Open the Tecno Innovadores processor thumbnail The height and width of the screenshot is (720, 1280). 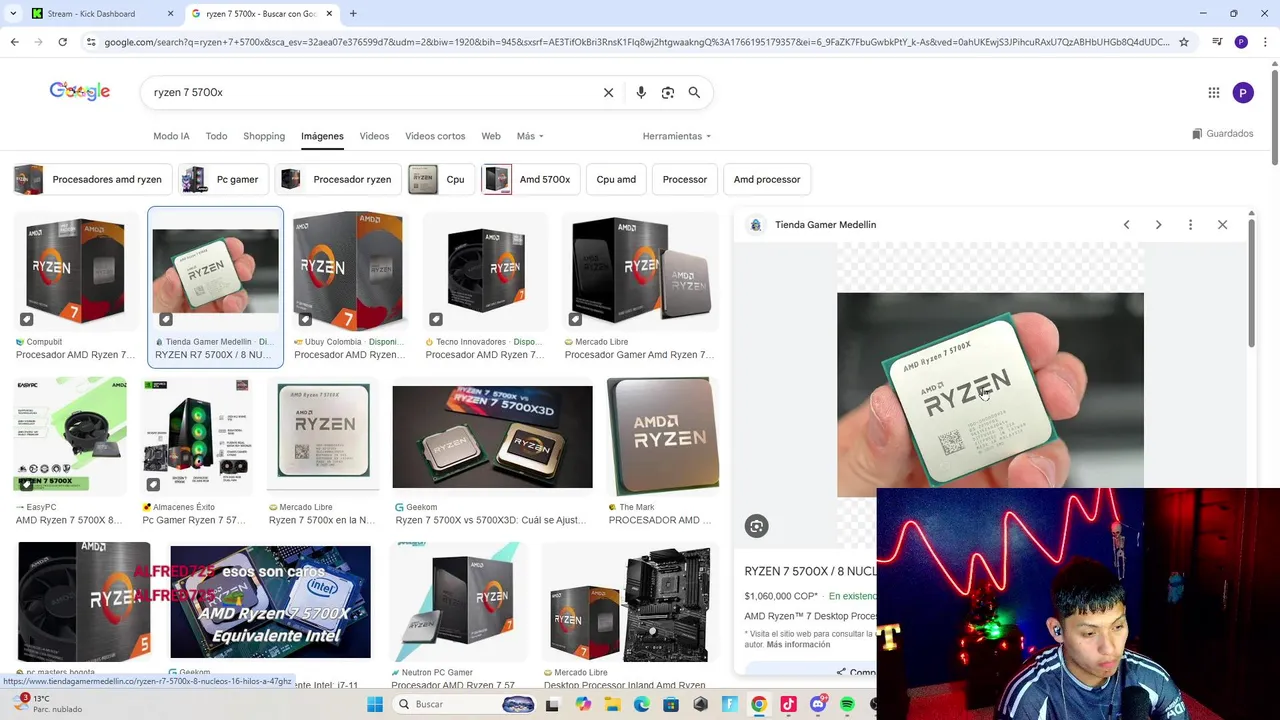coord(485,271)
